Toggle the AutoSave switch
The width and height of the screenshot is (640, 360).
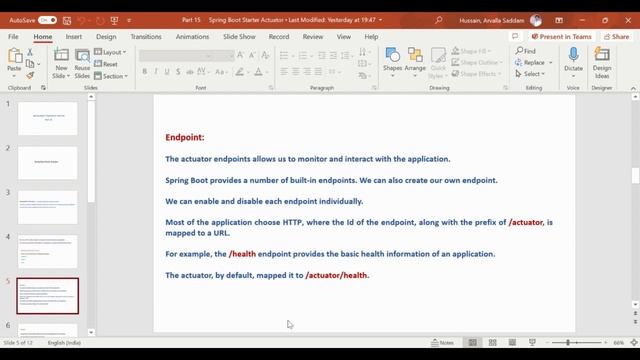click(x=47, y=20)
